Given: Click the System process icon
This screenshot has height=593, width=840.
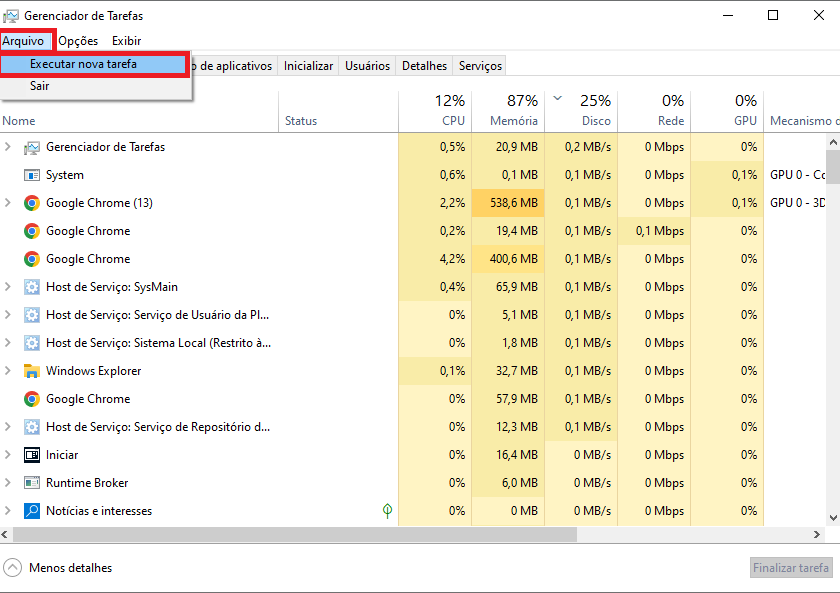Looking at the screenshot, I should click(32, 175).
